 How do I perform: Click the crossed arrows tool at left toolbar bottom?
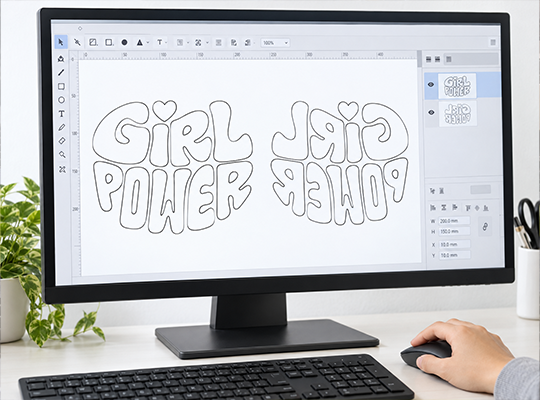[x=62, y=169]
